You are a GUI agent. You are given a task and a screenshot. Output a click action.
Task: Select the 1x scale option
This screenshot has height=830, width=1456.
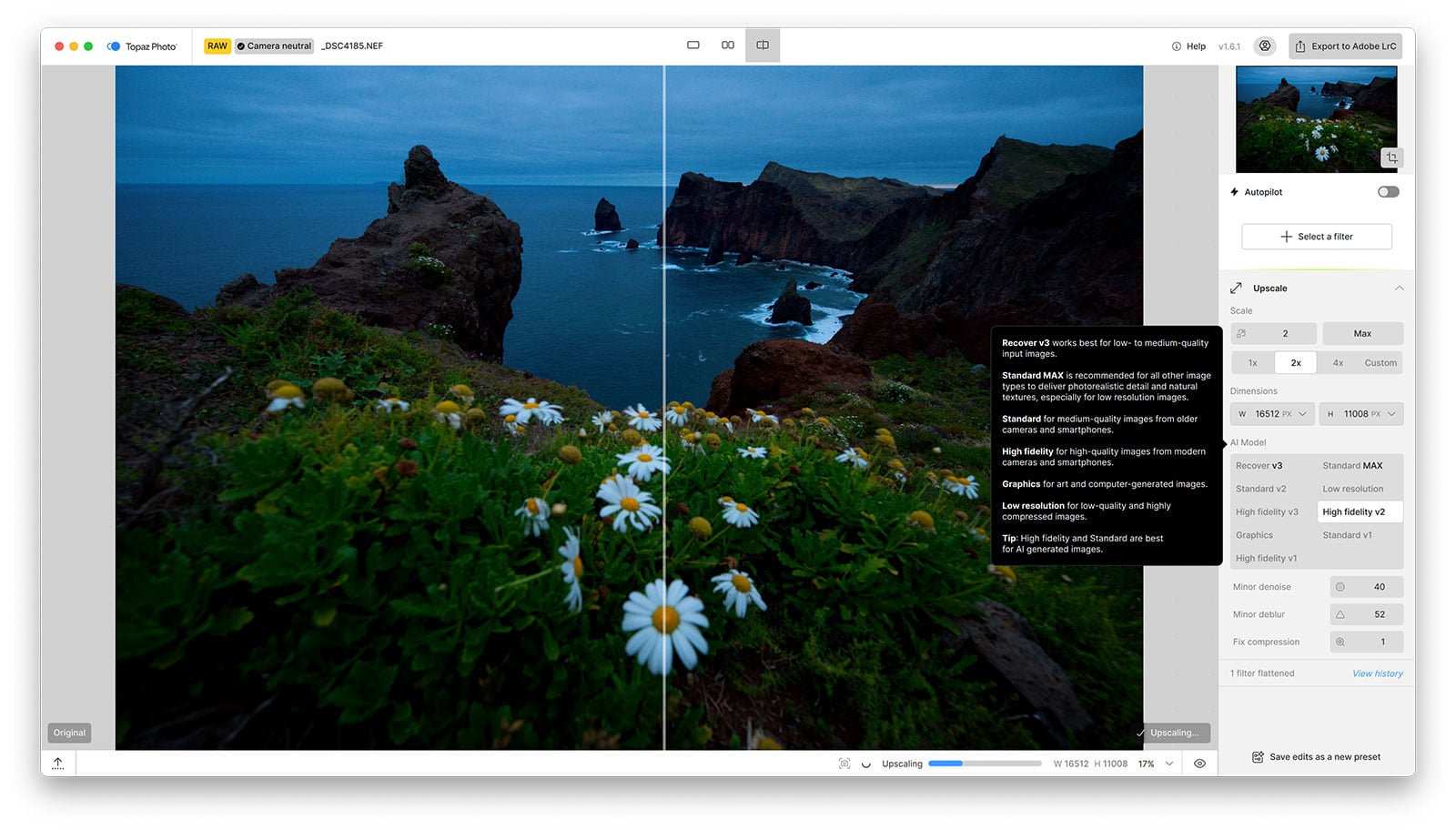pos(1253,363)
